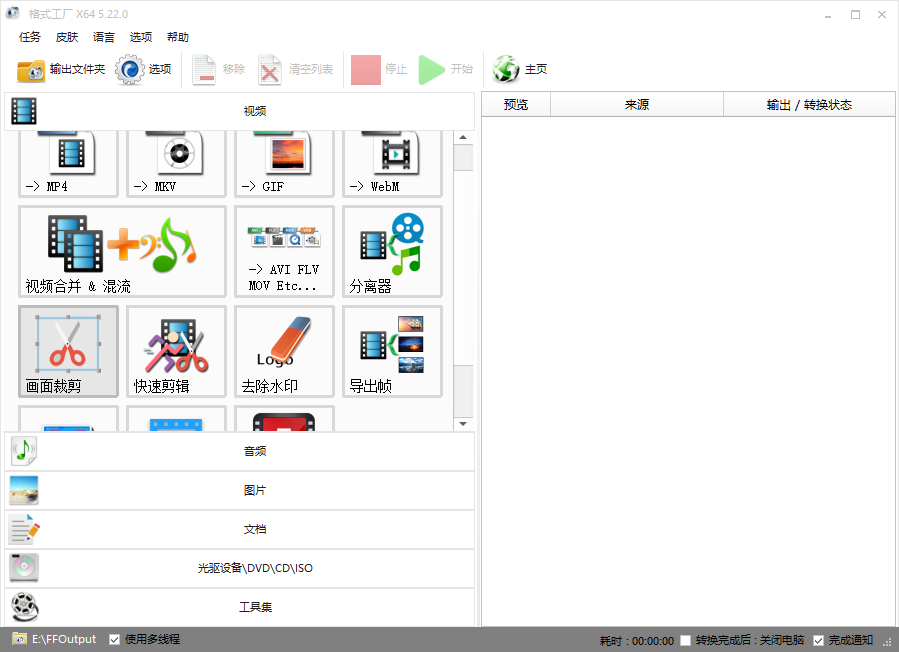The image size is (899, 652).
Task: Open the 皮肤 menu
Action: [x=67, y=37]
